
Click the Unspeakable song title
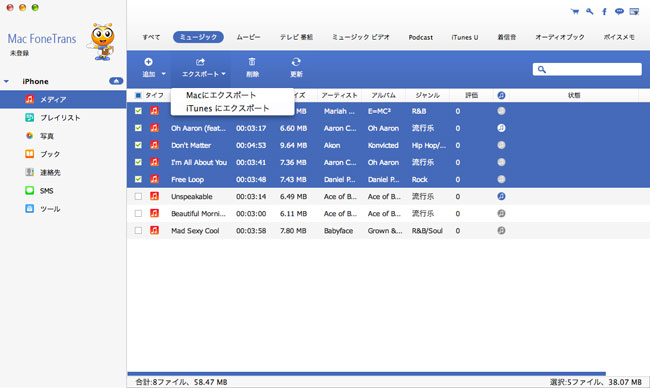192,196
